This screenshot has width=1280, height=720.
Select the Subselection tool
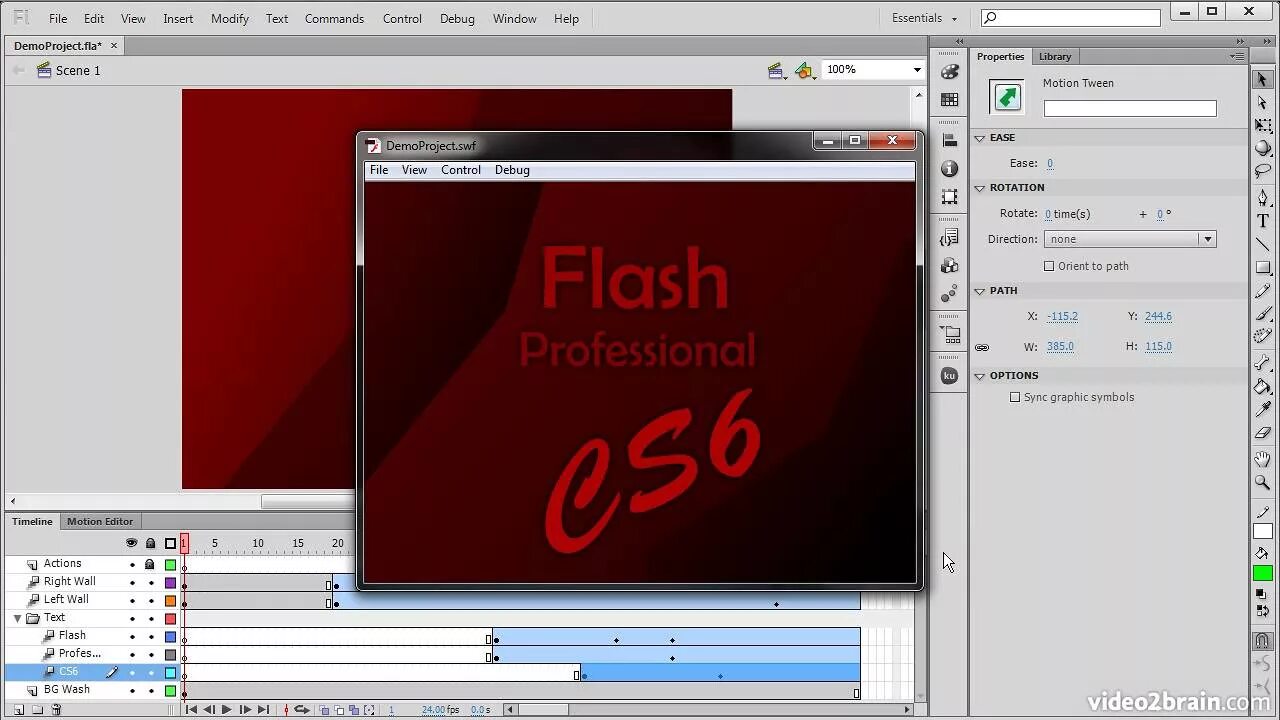[x=1262, y=102]
